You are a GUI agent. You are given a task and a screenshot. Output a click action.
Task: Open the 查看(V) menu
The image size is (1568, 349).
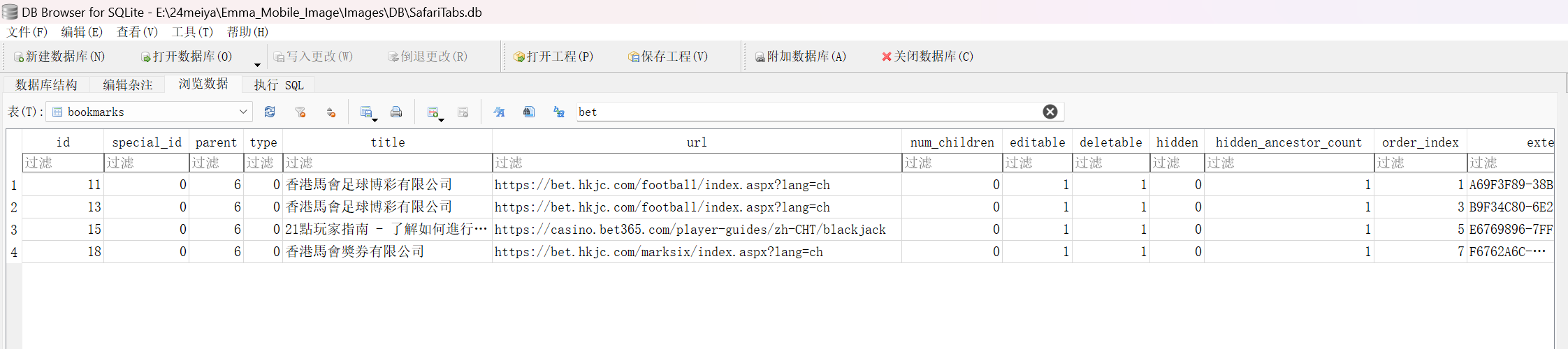pyautogui.click(x=137, y=32)
